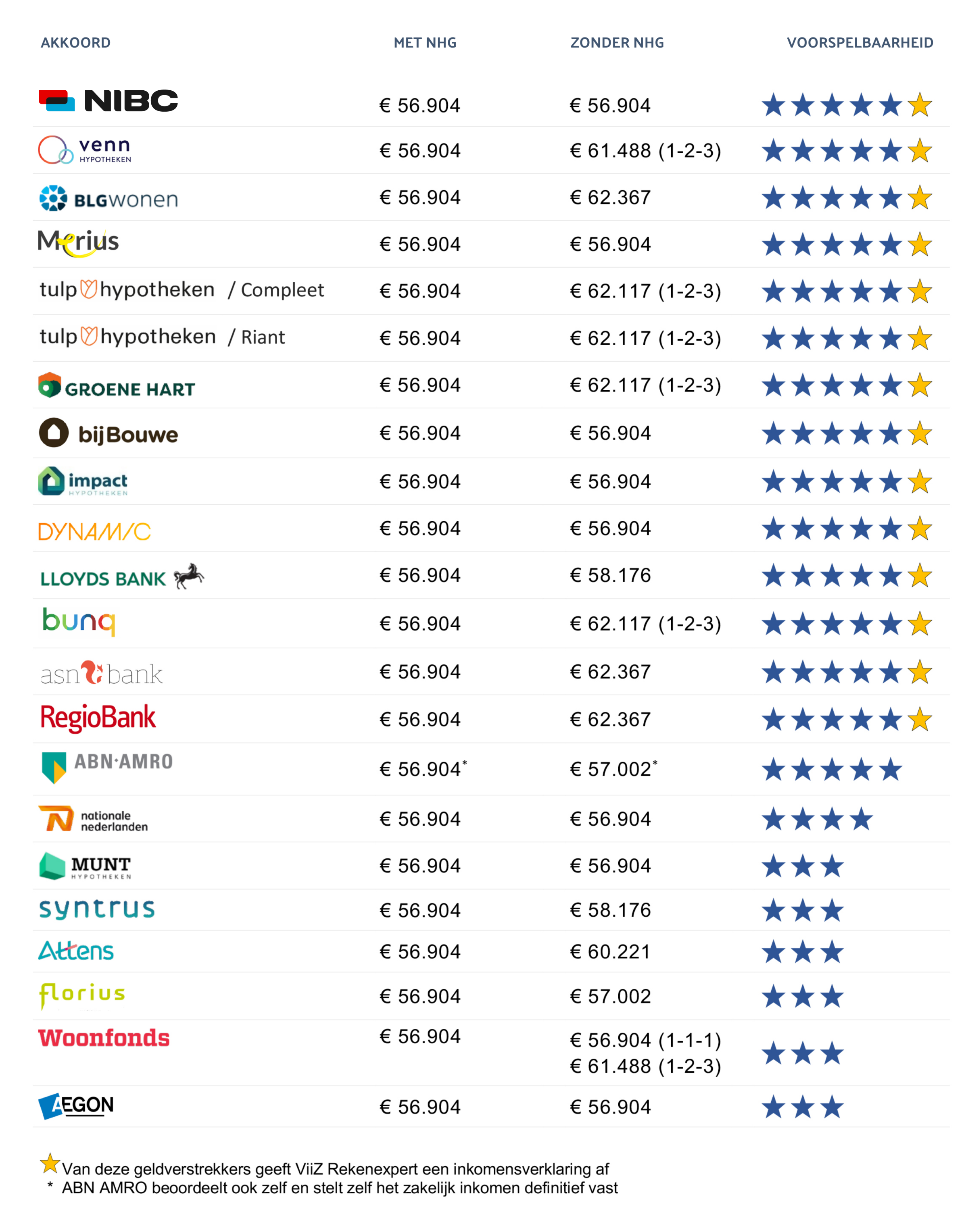968x1232 pixels.
Task: Select the ABN AMRO shield logo
Action: tap(54, 768)
